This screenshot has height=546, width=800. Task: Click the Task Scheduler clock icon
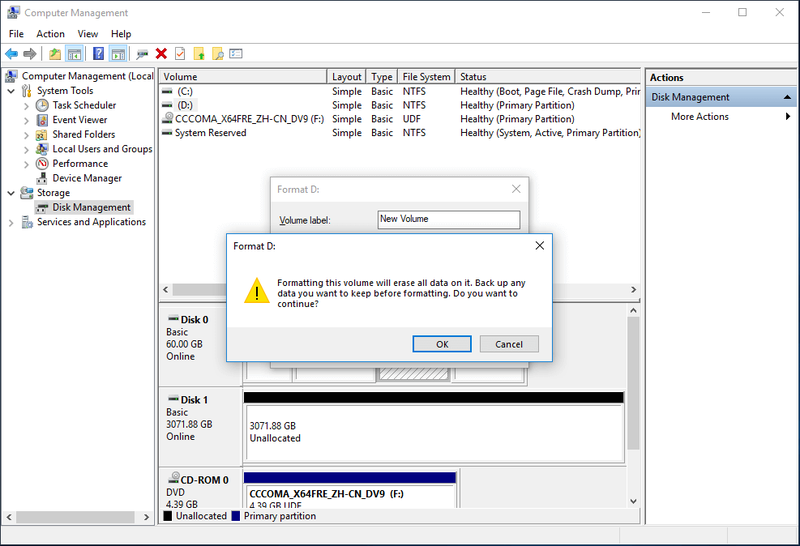[42, 105]
